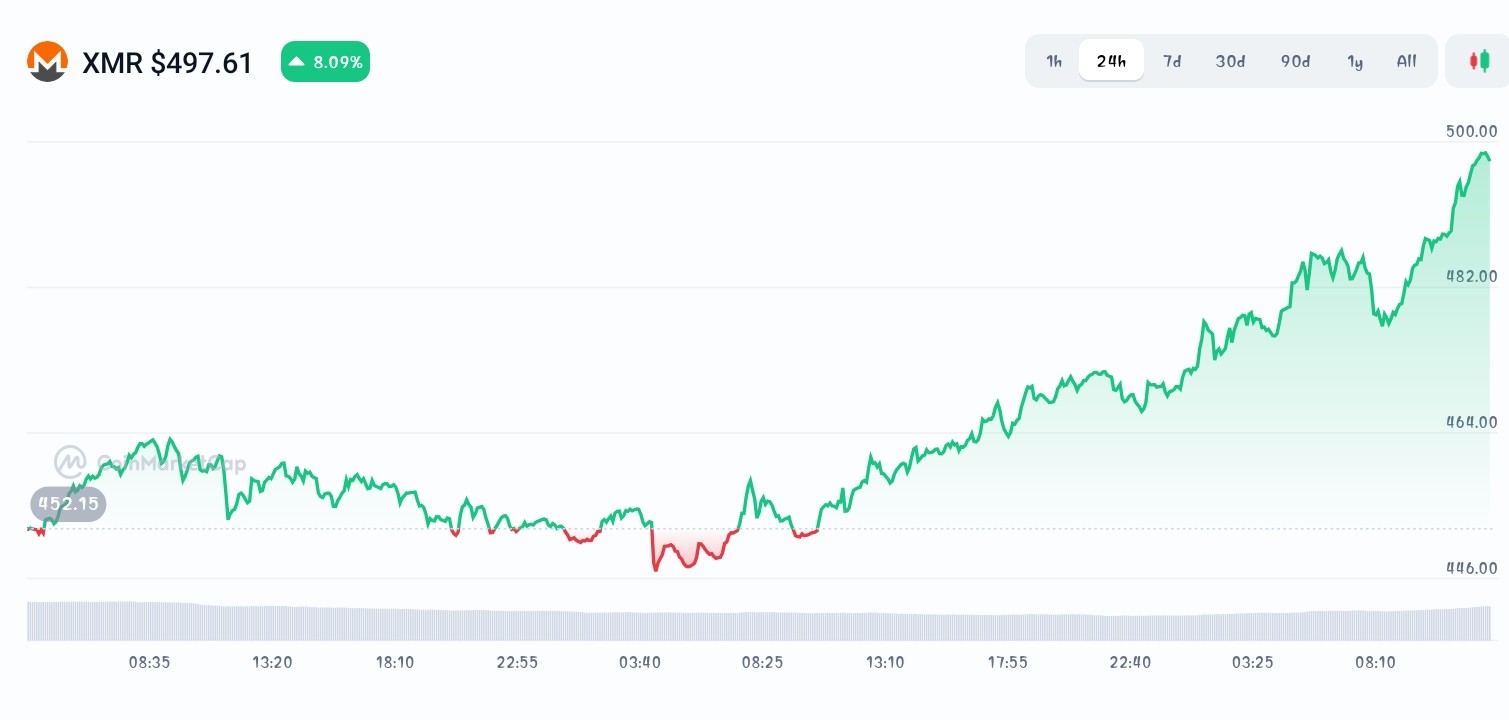Click the 452.15 opening price label

pos(68,504)
